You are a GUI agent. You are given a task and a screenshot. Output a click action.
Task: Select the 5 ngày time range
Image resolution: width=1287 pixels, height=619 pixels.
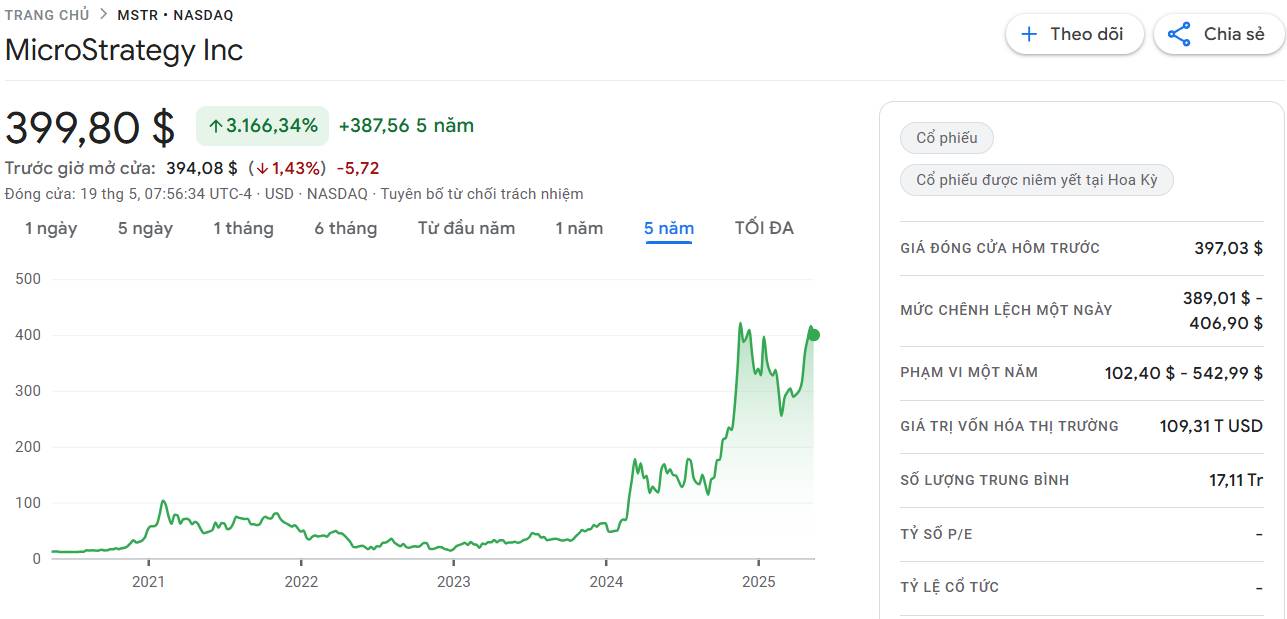pyautogui.click(x=145, y=228)
